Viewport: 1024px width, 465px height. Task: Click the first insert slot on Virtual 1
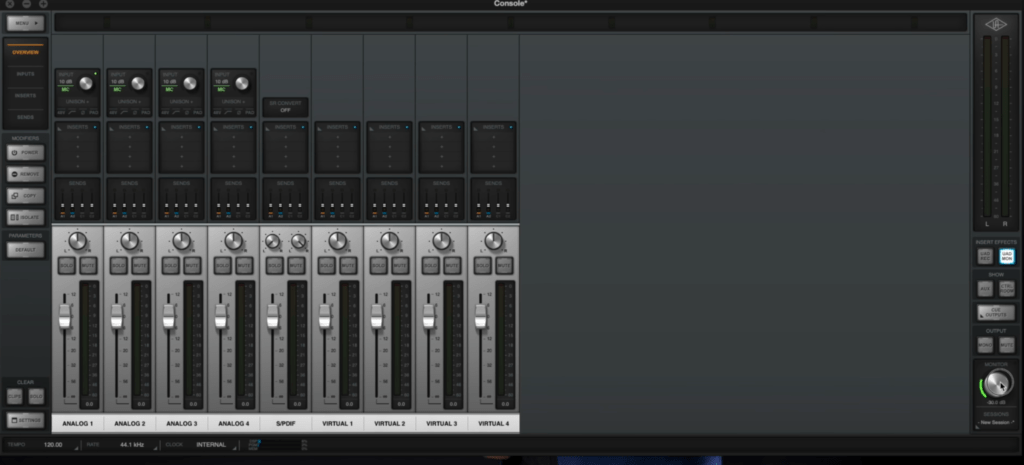[x=338, y=138]
